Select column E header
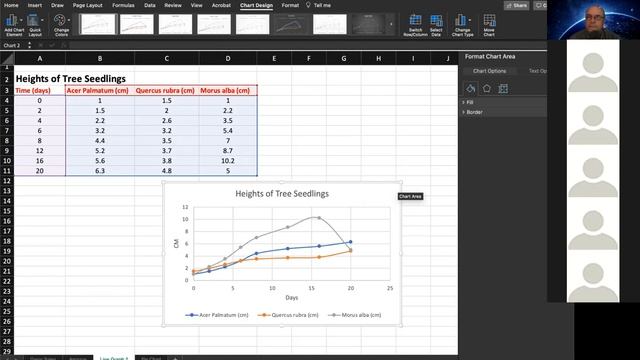 pyautogui.click(x=274, y=58)
